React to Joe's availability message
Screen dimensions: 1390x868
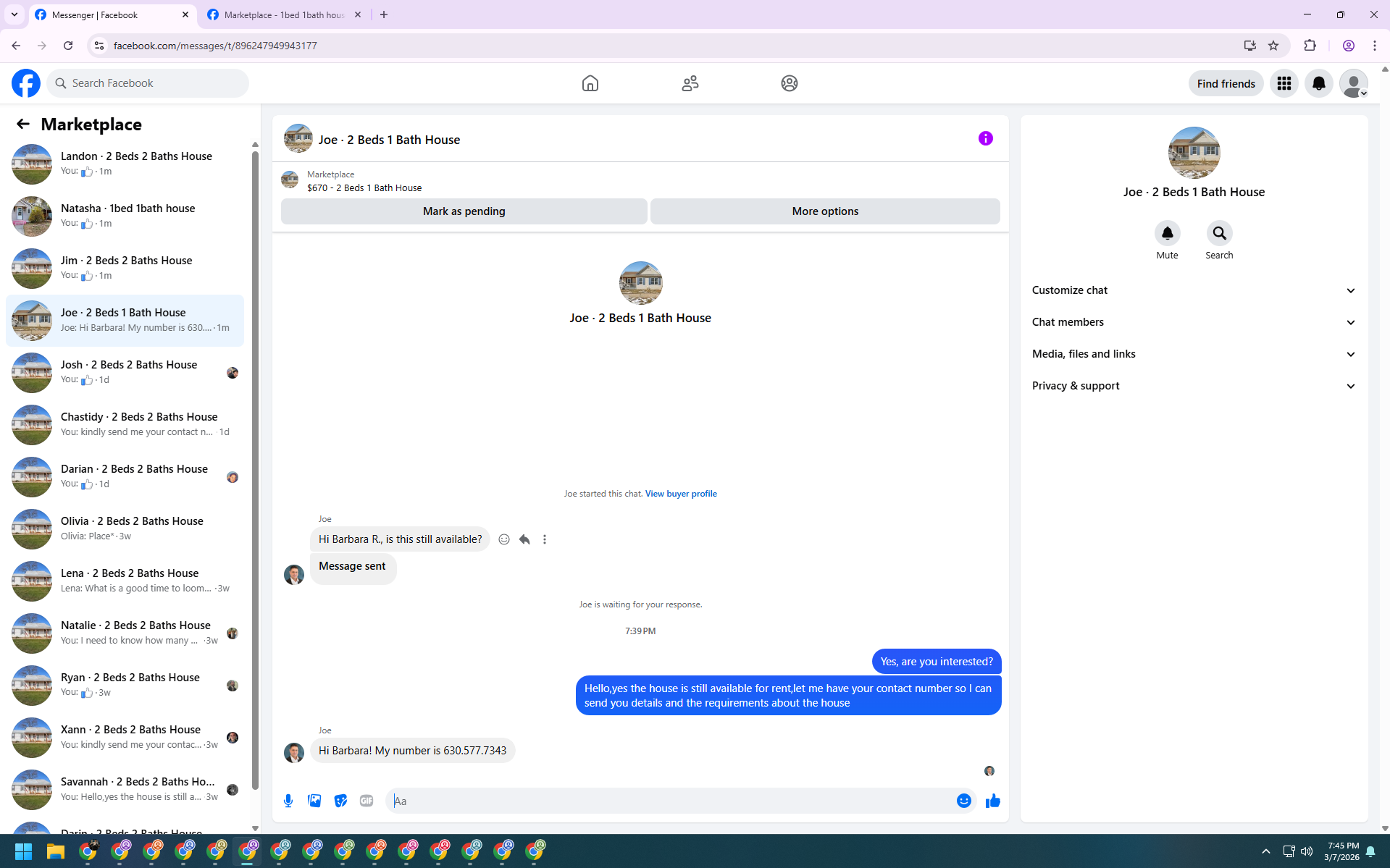click(x=504, y=539)
